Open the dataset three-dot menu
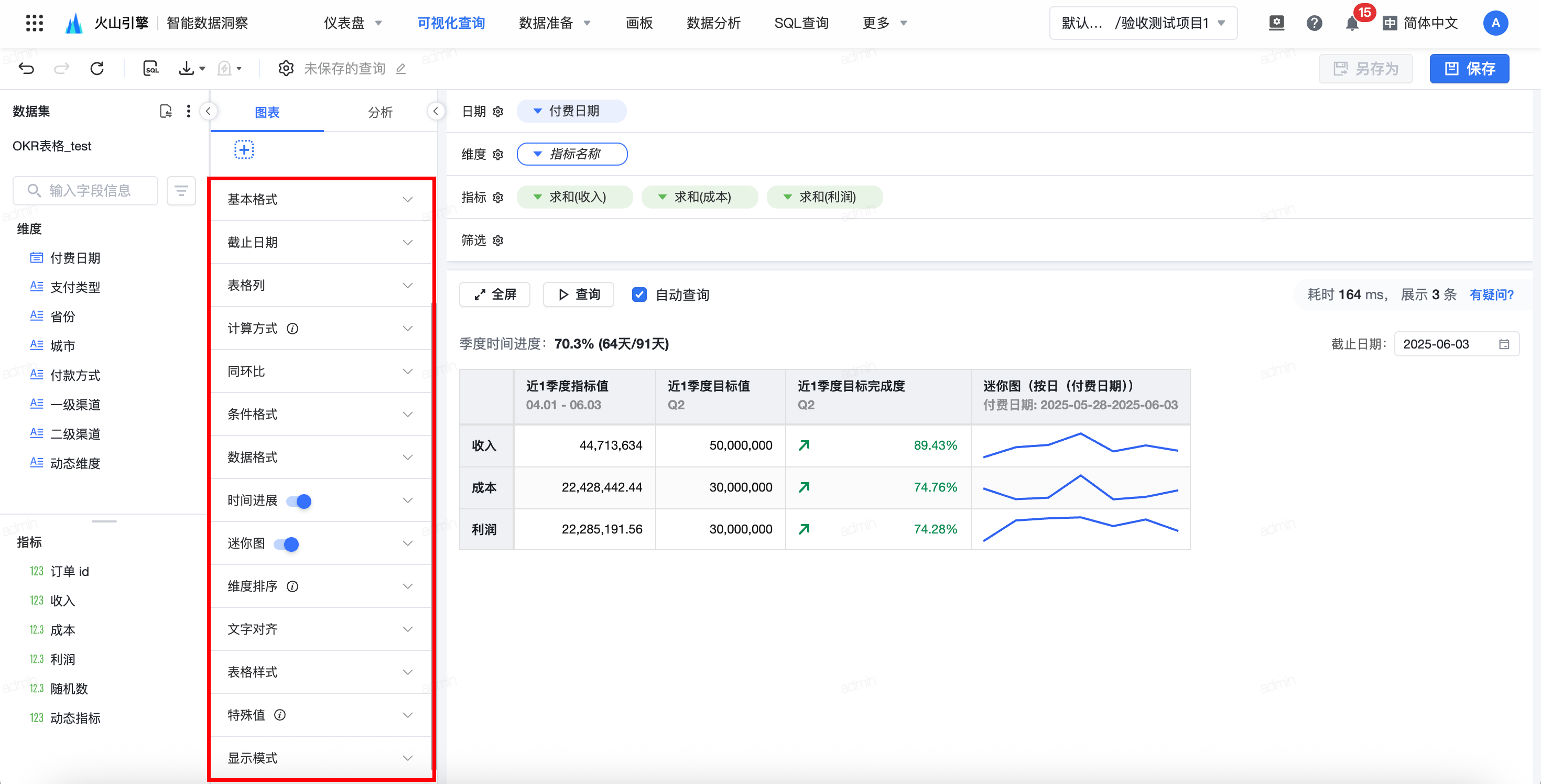The image size is (1541, 784). coord(189,111)
